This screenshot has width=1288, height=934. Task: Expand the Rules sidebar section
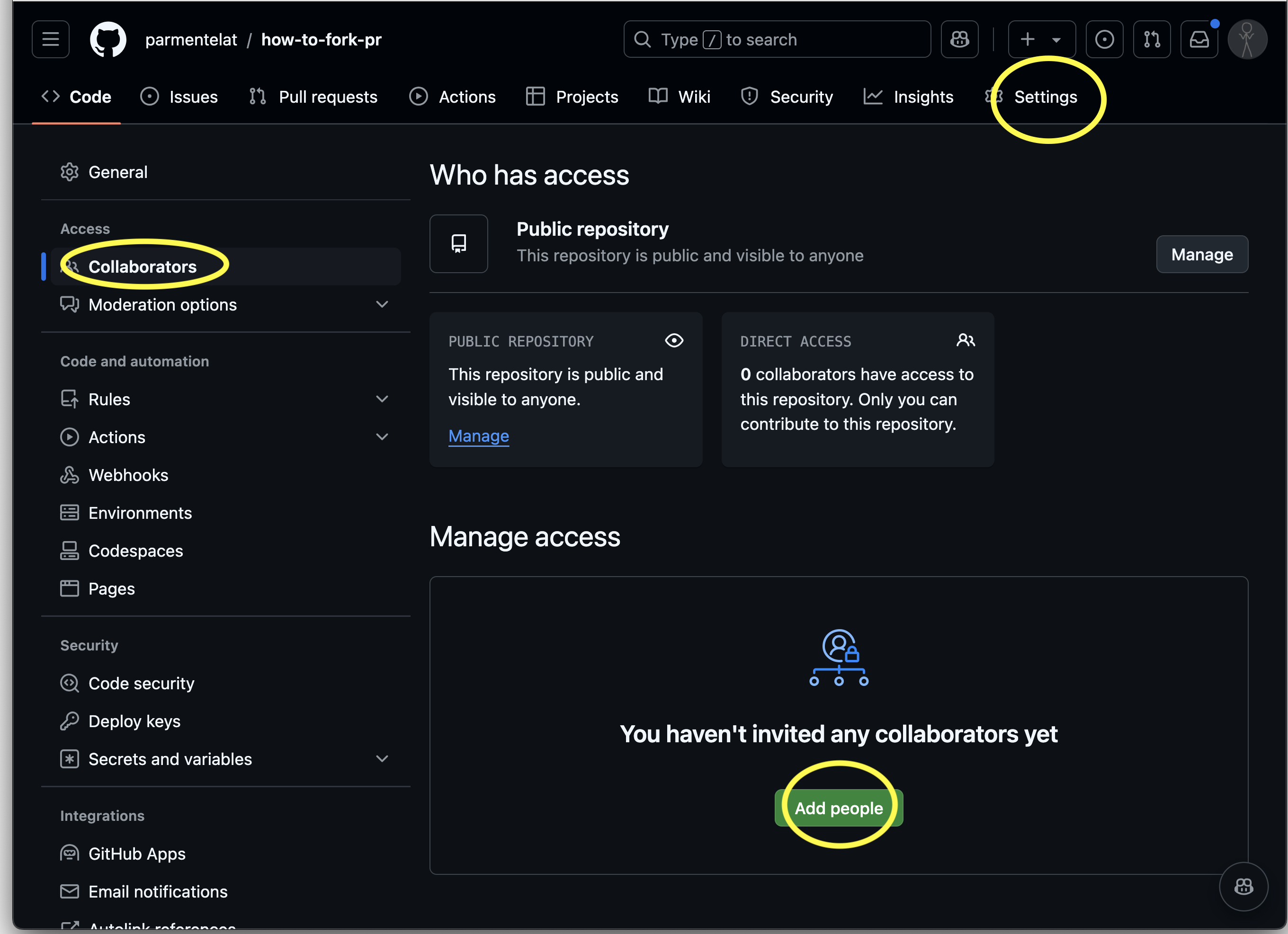[x=382, y=399]
